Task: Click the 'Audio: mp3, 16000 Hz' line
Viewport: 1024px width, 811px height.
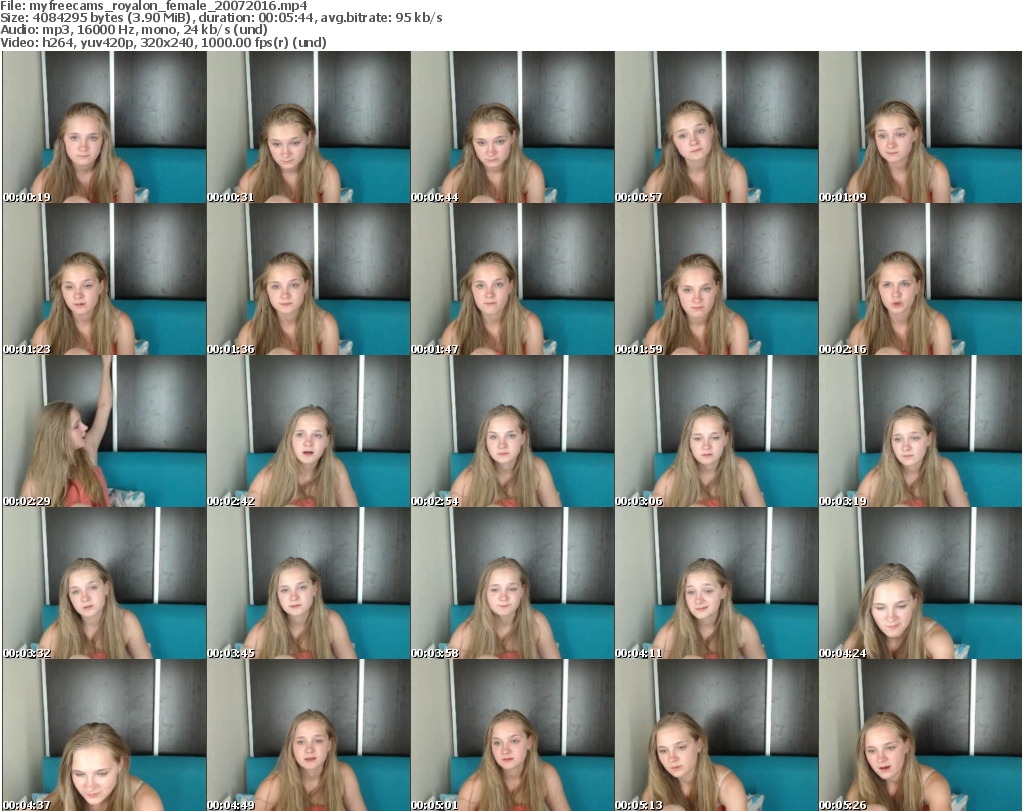Action: [134, 30]
